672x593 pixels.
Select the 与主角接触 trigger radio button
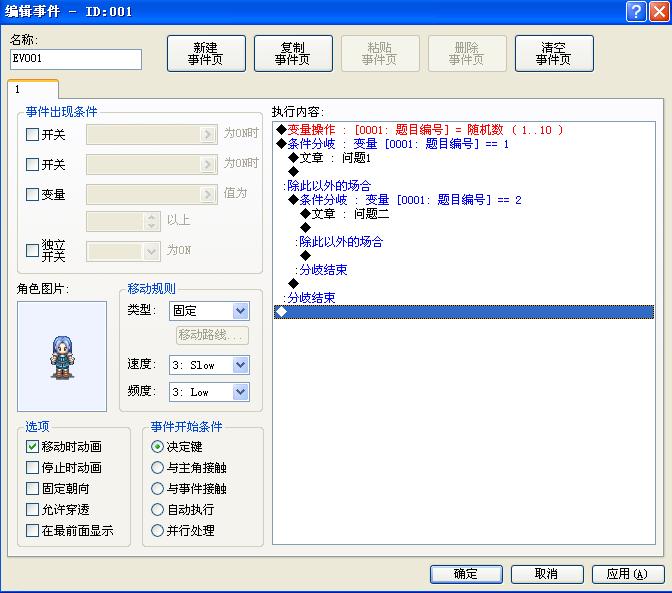[157, 467]
